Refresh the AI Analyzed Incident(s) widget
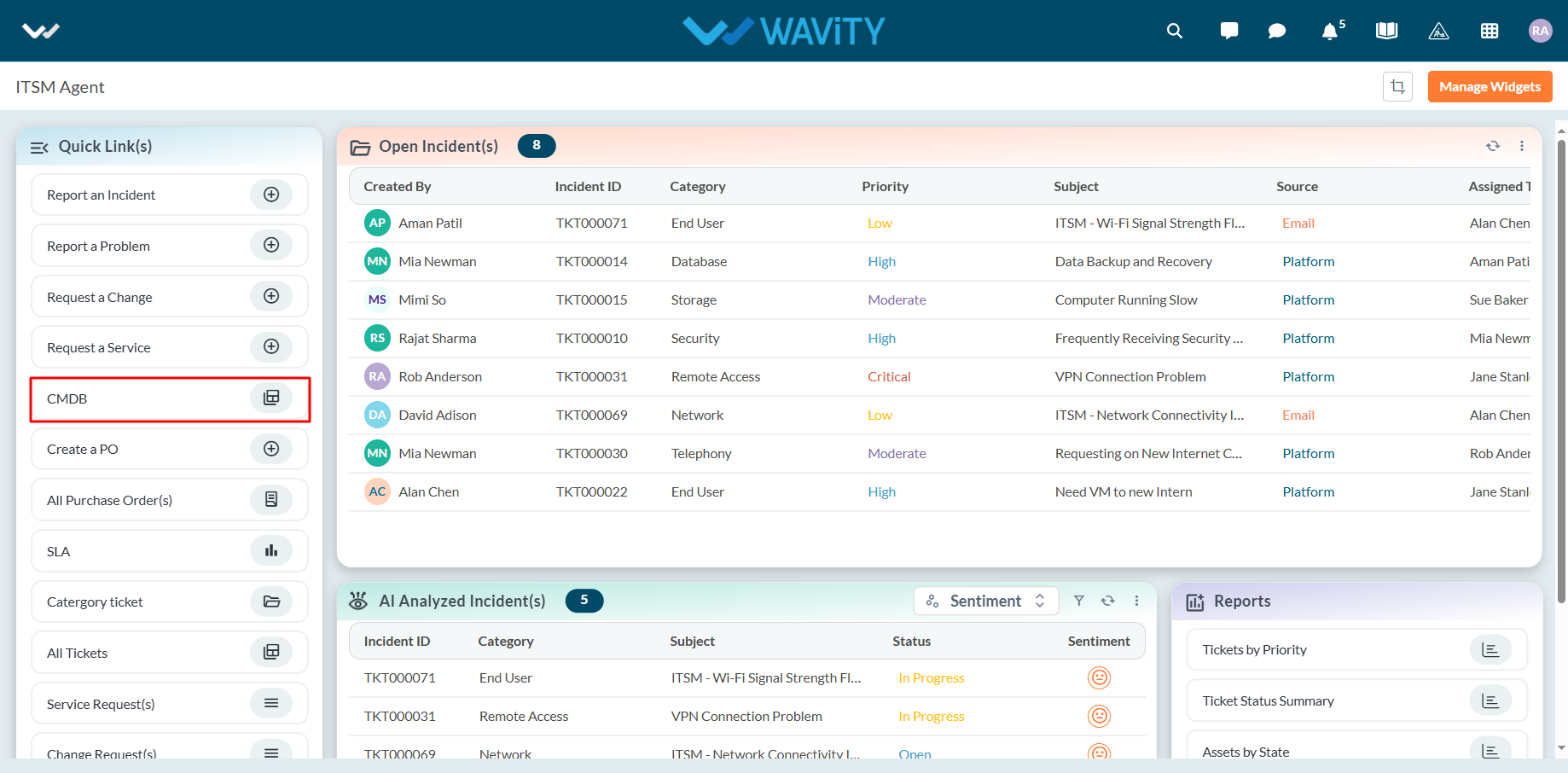1568x773 pixels. coord(1108,601)
